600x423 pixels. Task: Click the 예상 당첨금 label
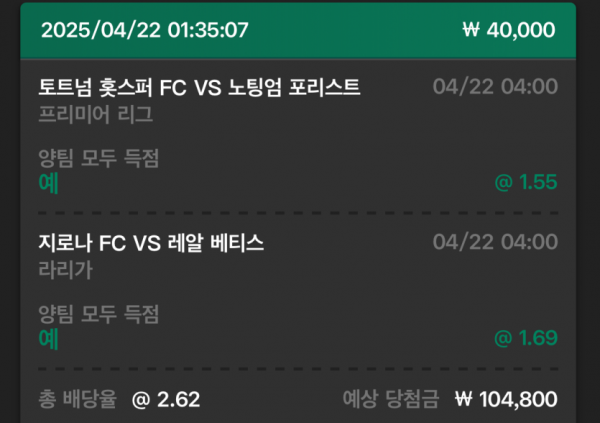point(391,400)
